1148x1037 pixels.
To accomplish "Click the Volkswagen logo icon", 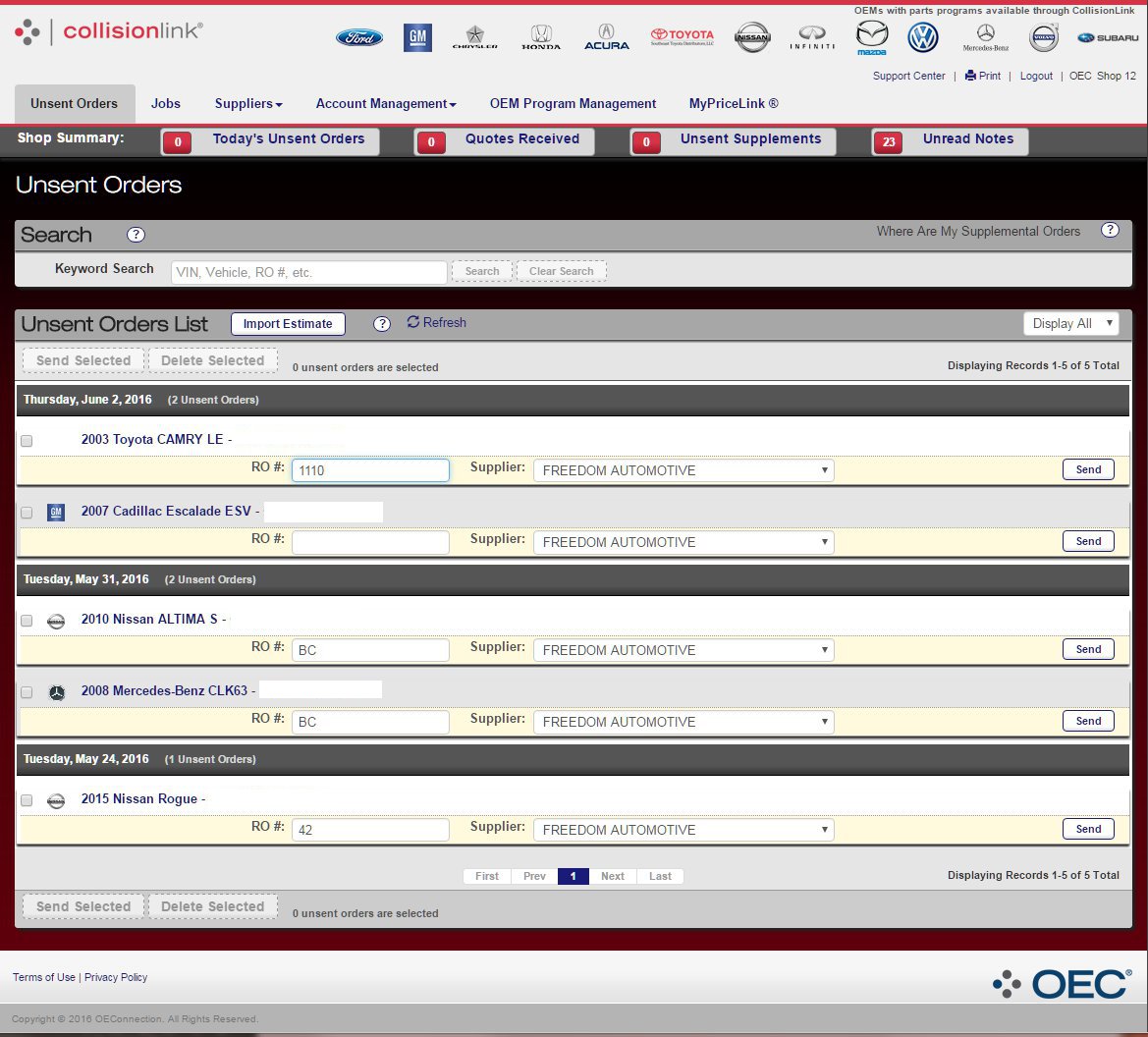I will (x=922, y=37).
